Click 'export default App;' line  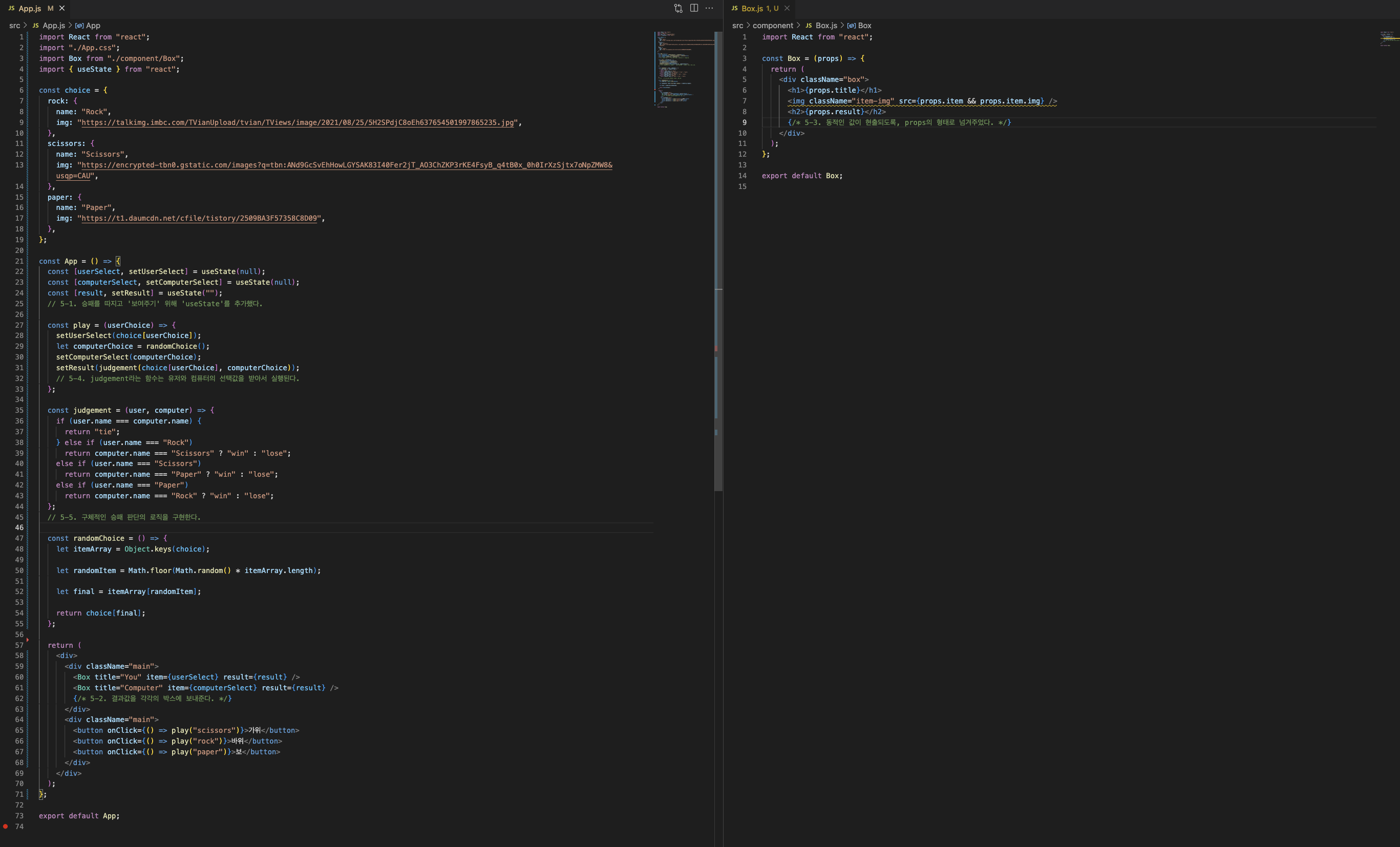point(79,816)
